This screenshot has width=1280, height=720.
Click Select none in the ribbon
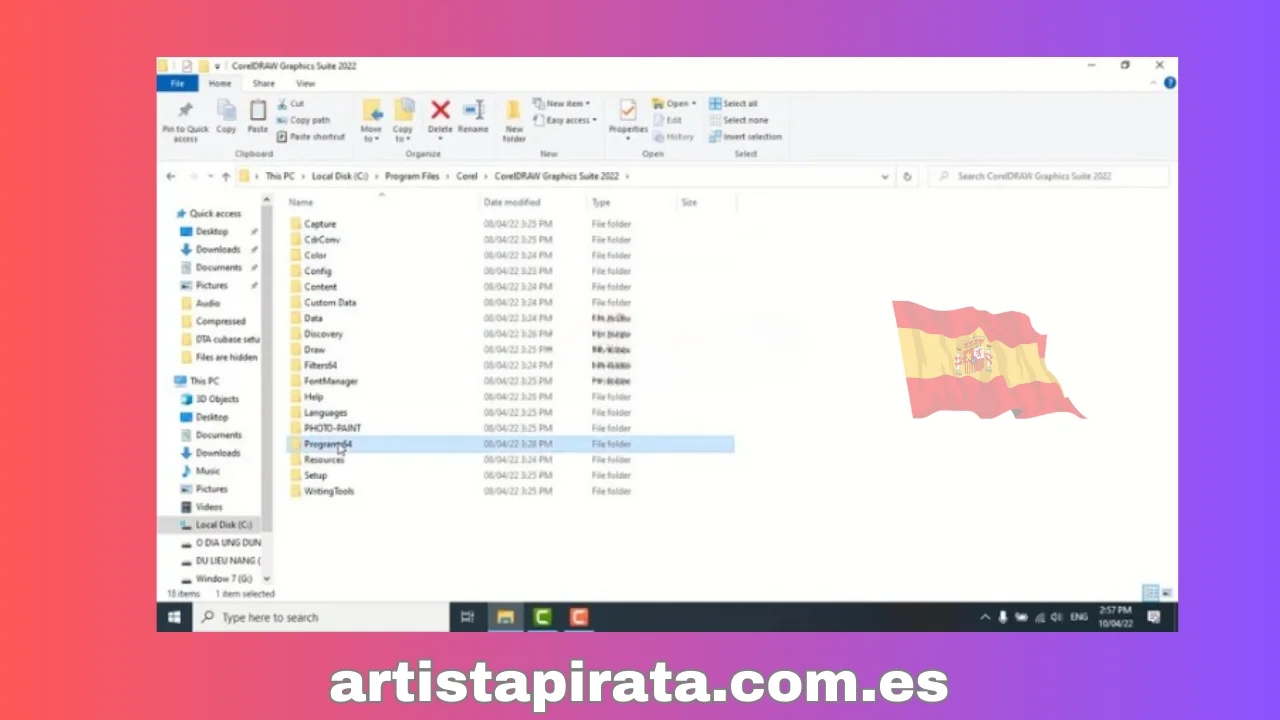pyautogui.click(x=738, y=120)
